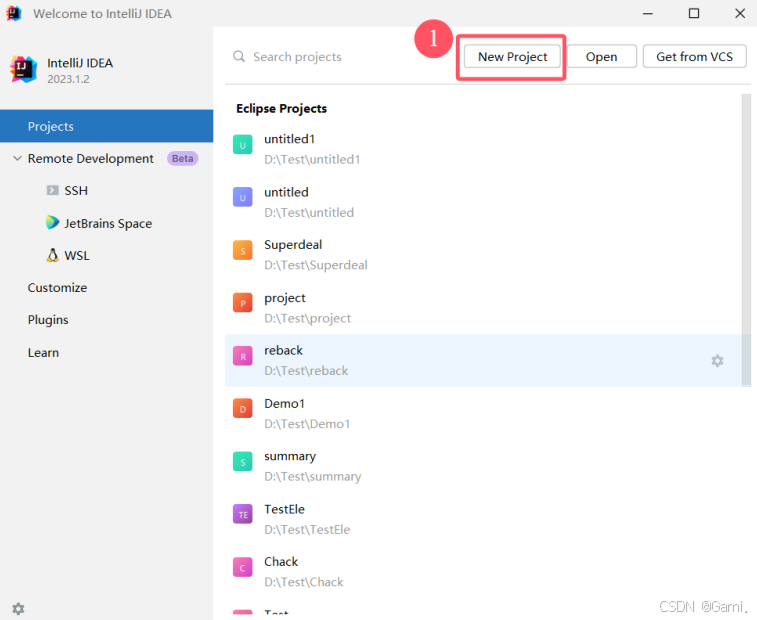Click the WSL penguin icon
The image size is (757, 620).
[52, 255]
